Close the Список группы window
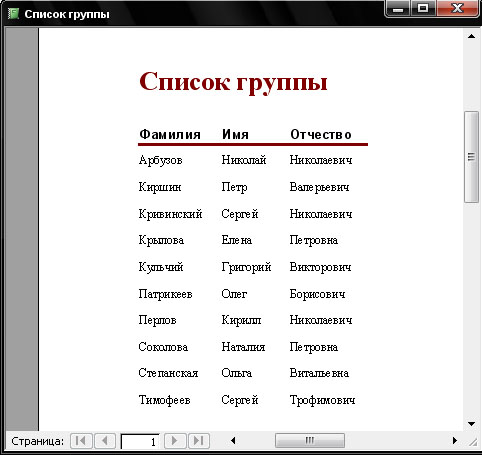The image size is (482, 455). tap(458, 8)
